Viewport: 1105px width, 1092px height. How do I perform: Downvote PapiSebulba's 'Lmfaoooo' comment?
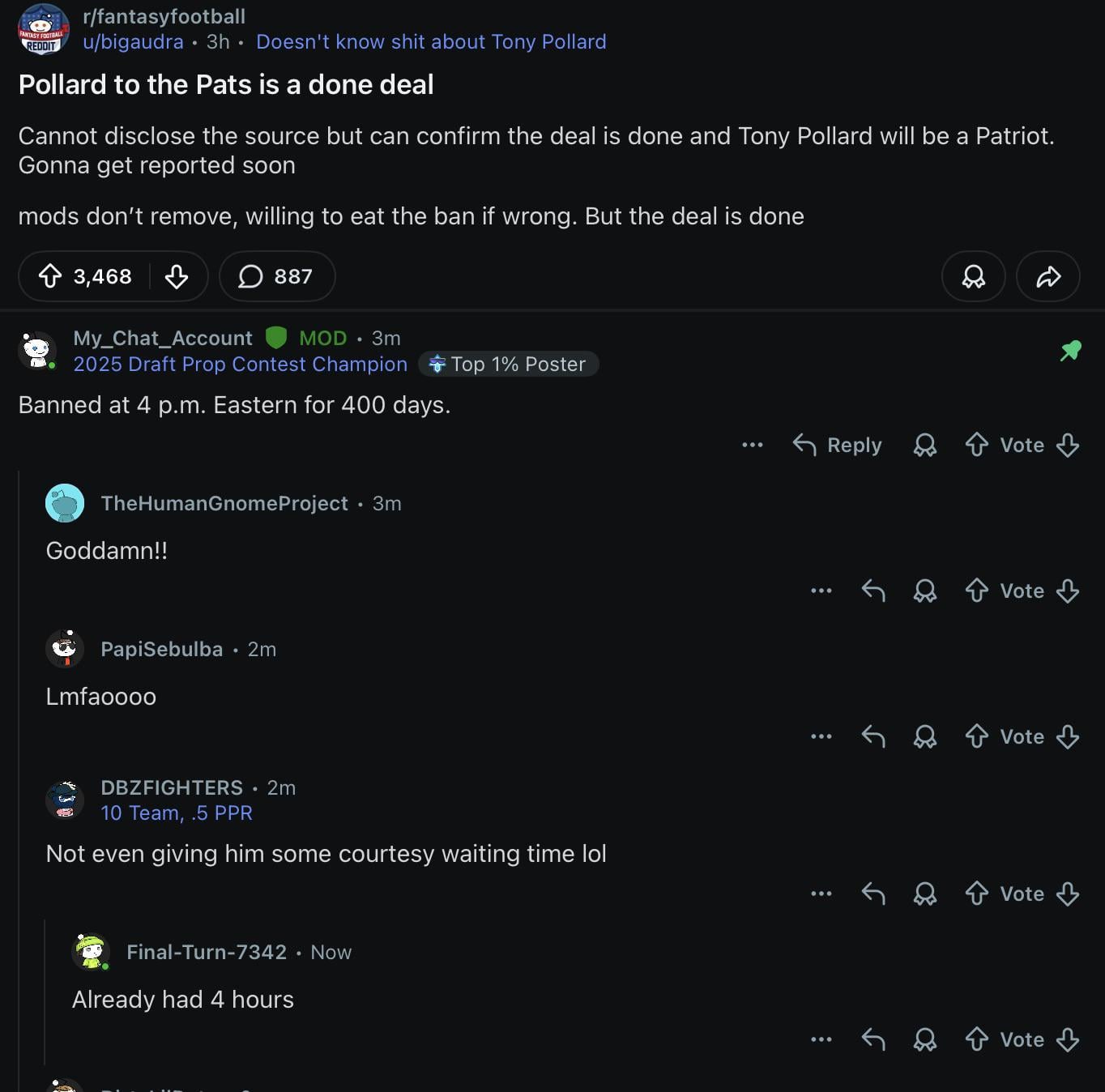tap(1068, 736)
